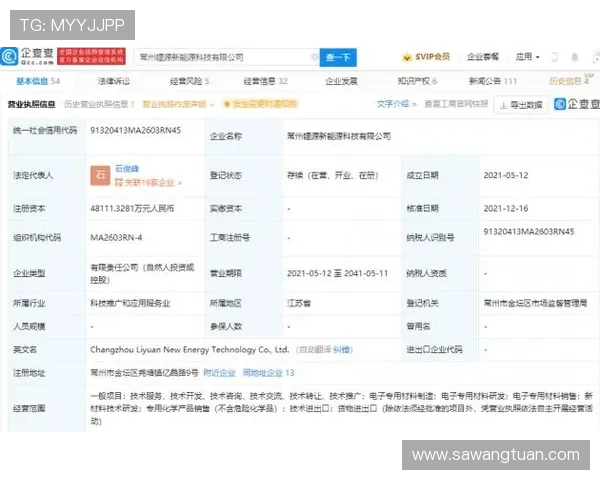Click the red official record banner beside logo
600x480 pixels.
pyautogui.click(x=91, y=56)
